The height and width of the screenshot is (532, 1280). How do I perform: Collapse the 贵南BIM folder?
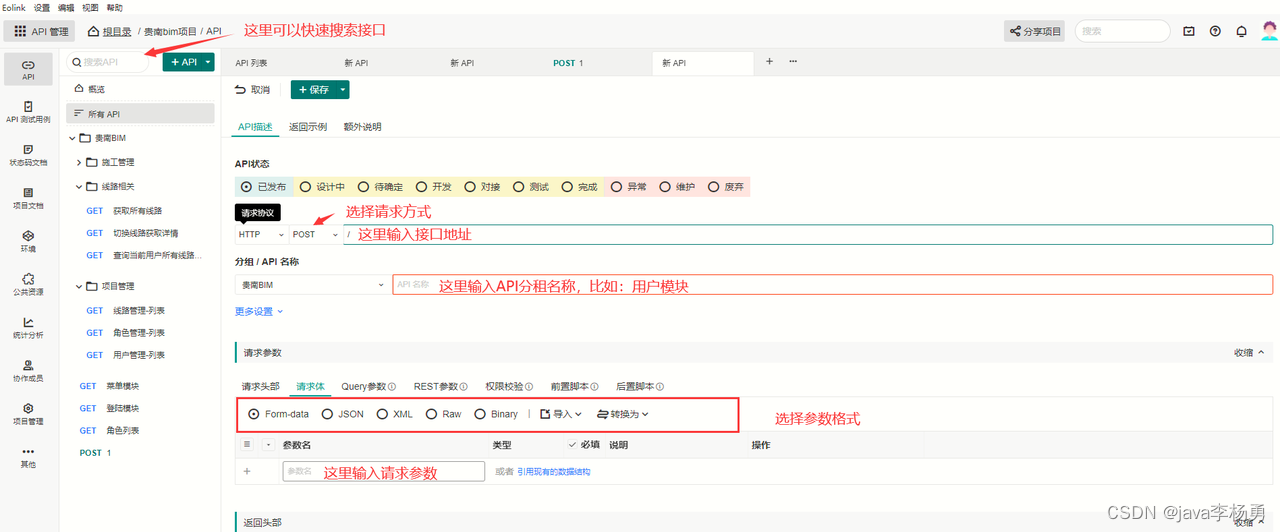pyautogui.click(x=73, y=138)
